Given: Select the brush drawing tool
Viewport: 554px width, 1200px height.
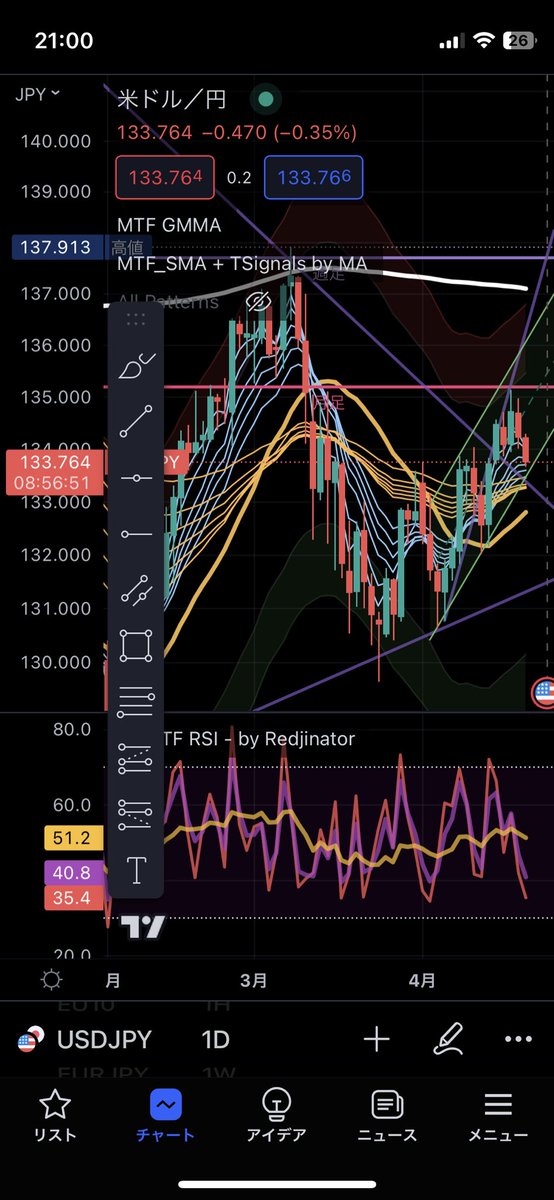Looking at the screenshot, I should (135, 367).
